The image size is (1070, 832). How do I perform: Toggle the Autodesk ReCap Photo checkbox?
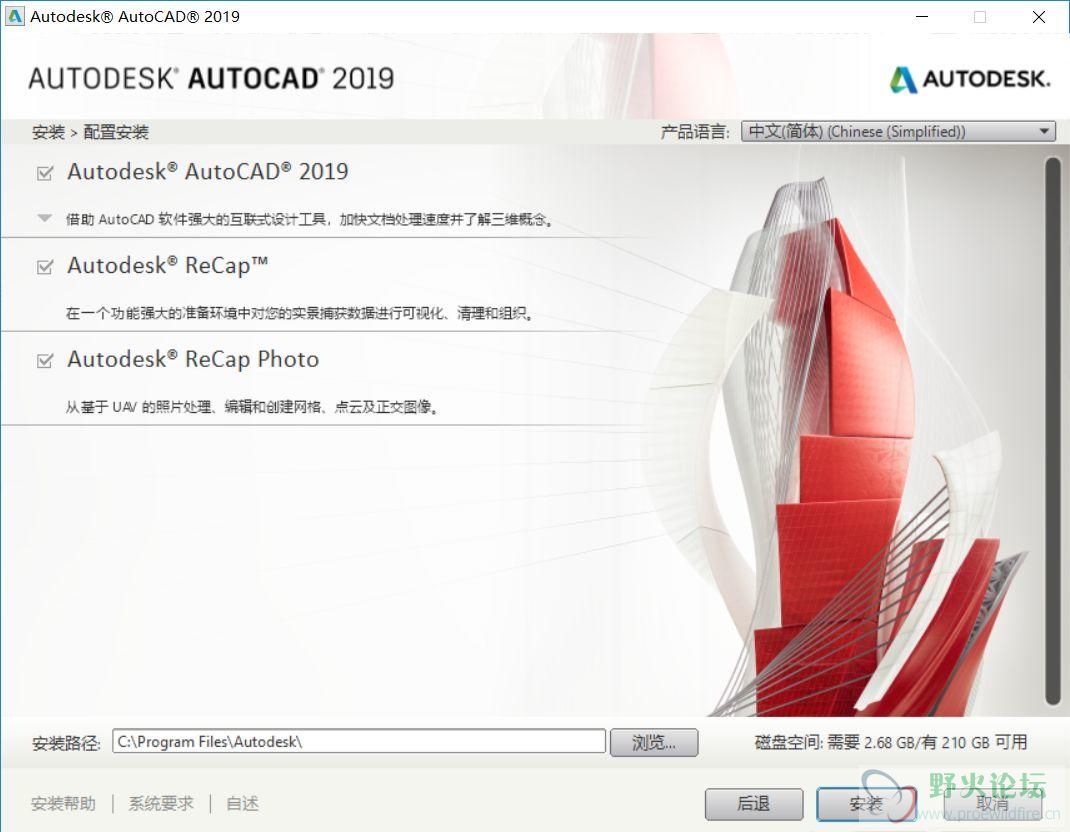(45, 360)
